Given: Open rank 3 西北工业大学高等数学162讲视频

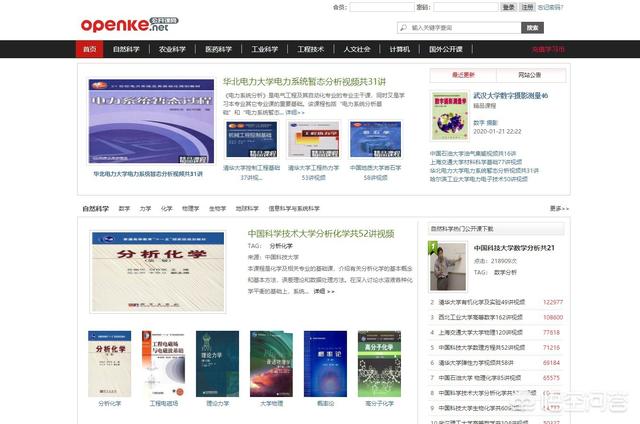Looking at the screenshot, I should (x=480, y=317).
